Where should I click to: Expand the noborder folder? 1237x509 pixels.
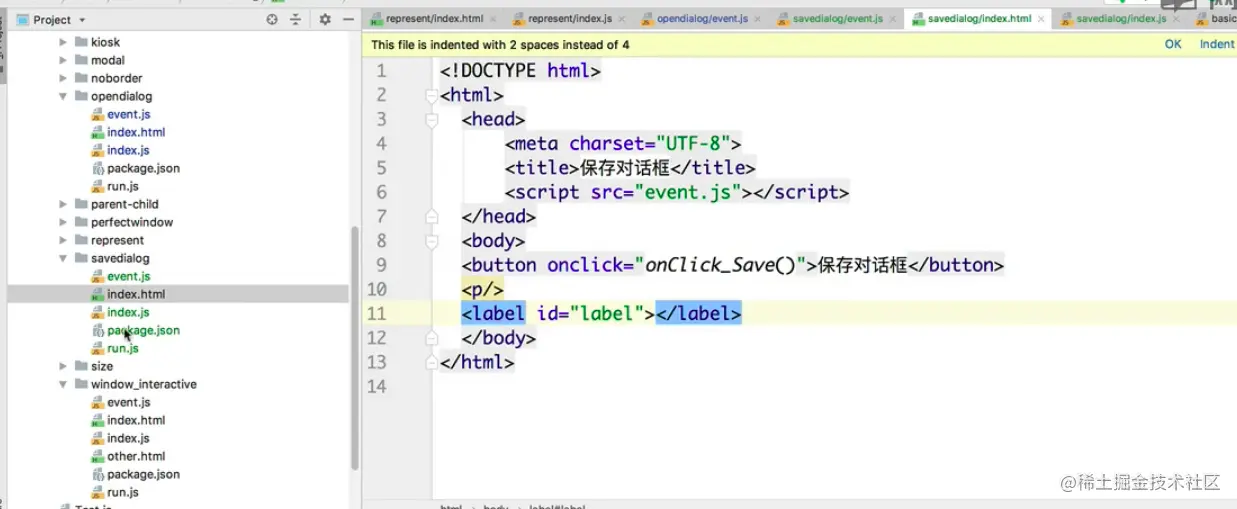tap(64, 78)
